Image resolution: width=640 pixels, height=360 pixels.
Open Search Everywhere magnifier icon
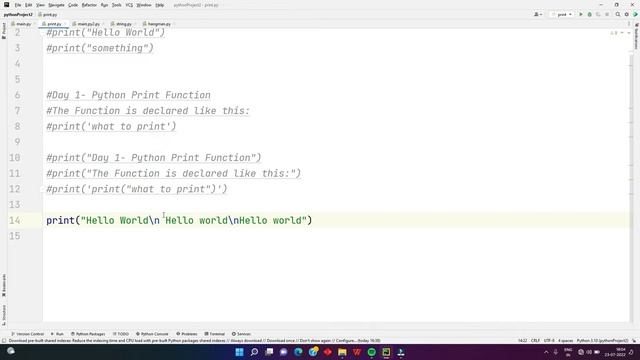(x=618, y=14)
